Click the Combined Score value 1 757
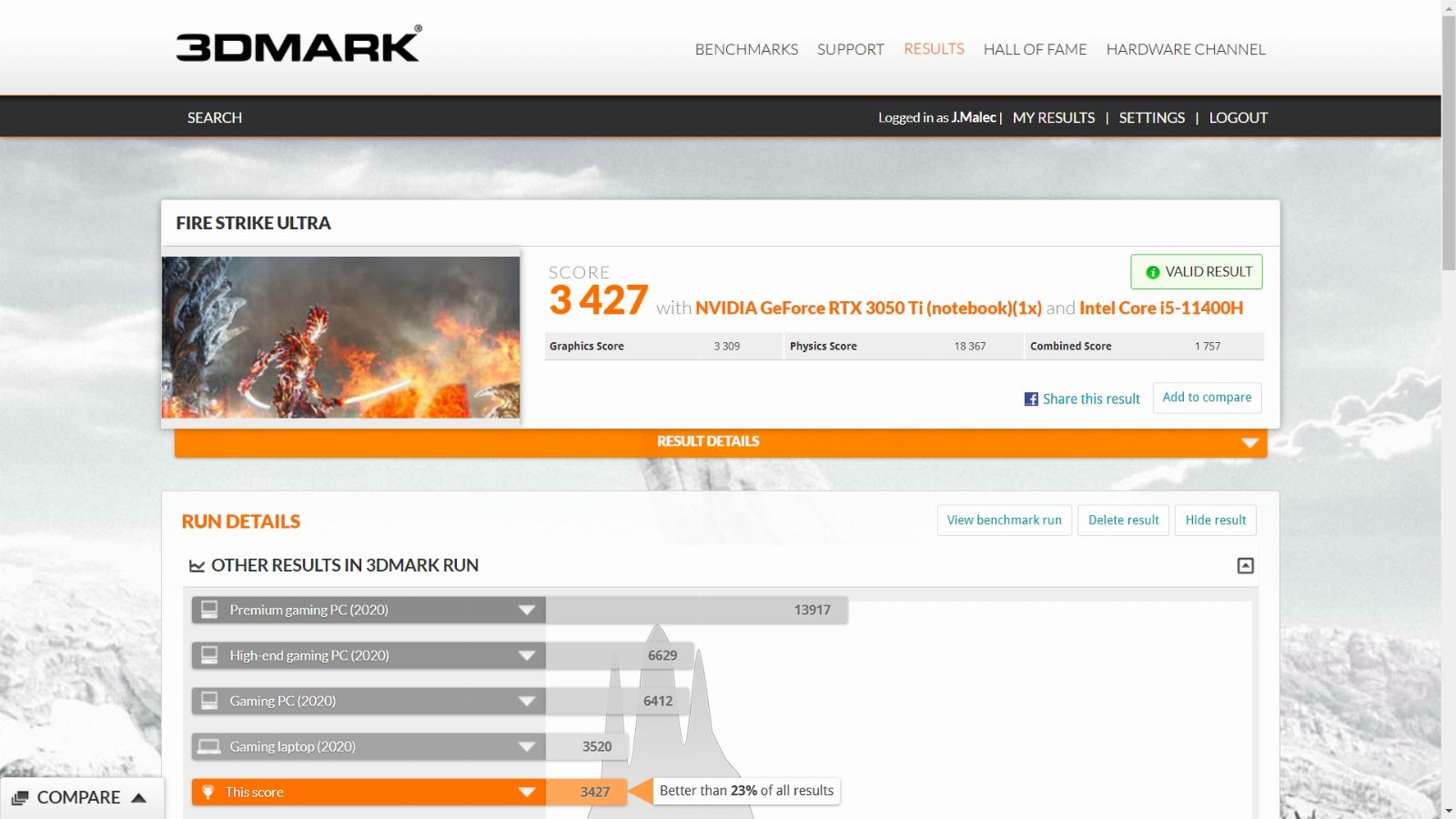Viewport: 1456px width, 819px height. pos(1208,347)
